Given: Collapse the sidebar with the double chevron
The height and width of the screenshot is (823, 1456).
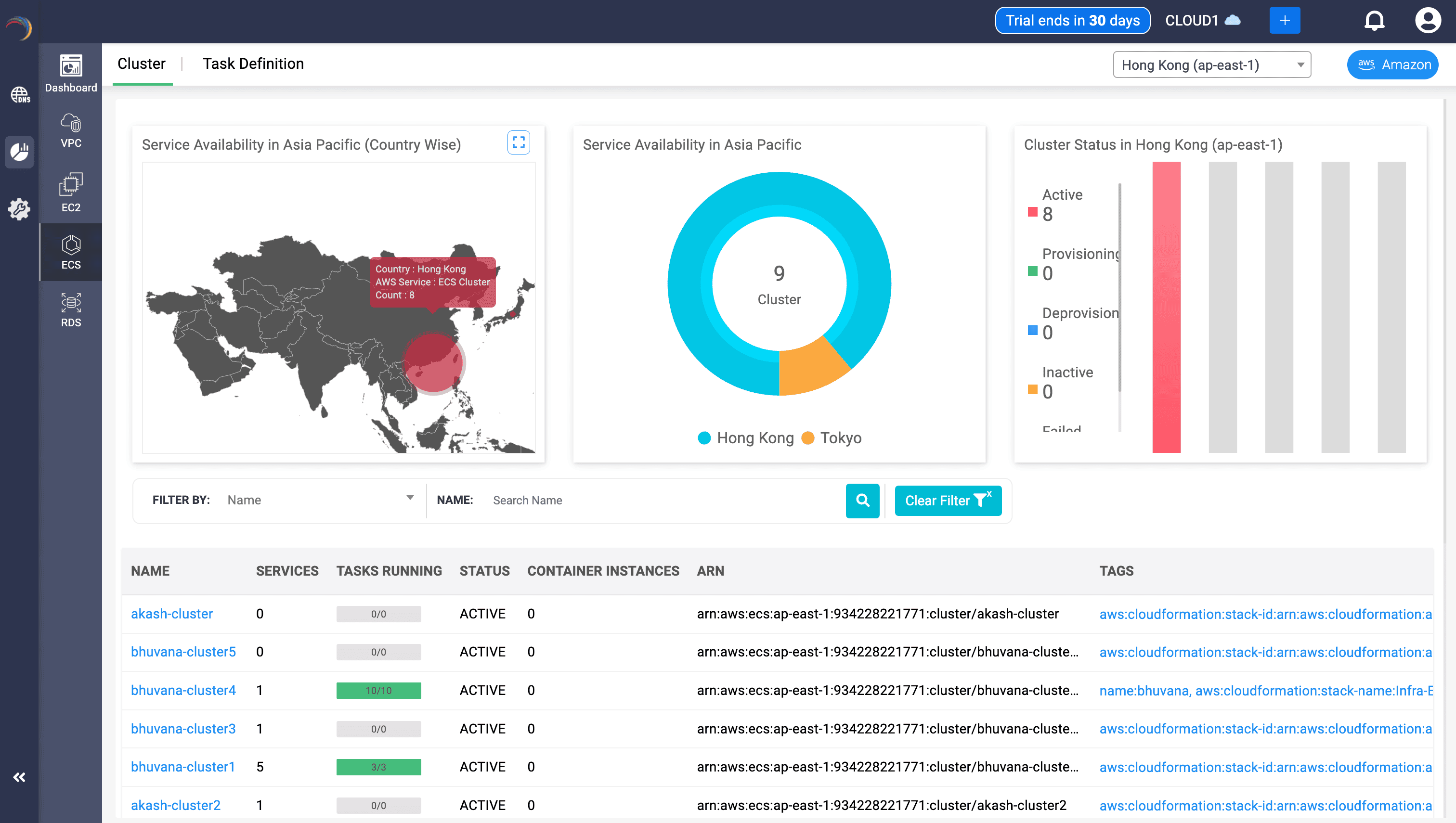Looking at the screenshot, I should 20,777.
